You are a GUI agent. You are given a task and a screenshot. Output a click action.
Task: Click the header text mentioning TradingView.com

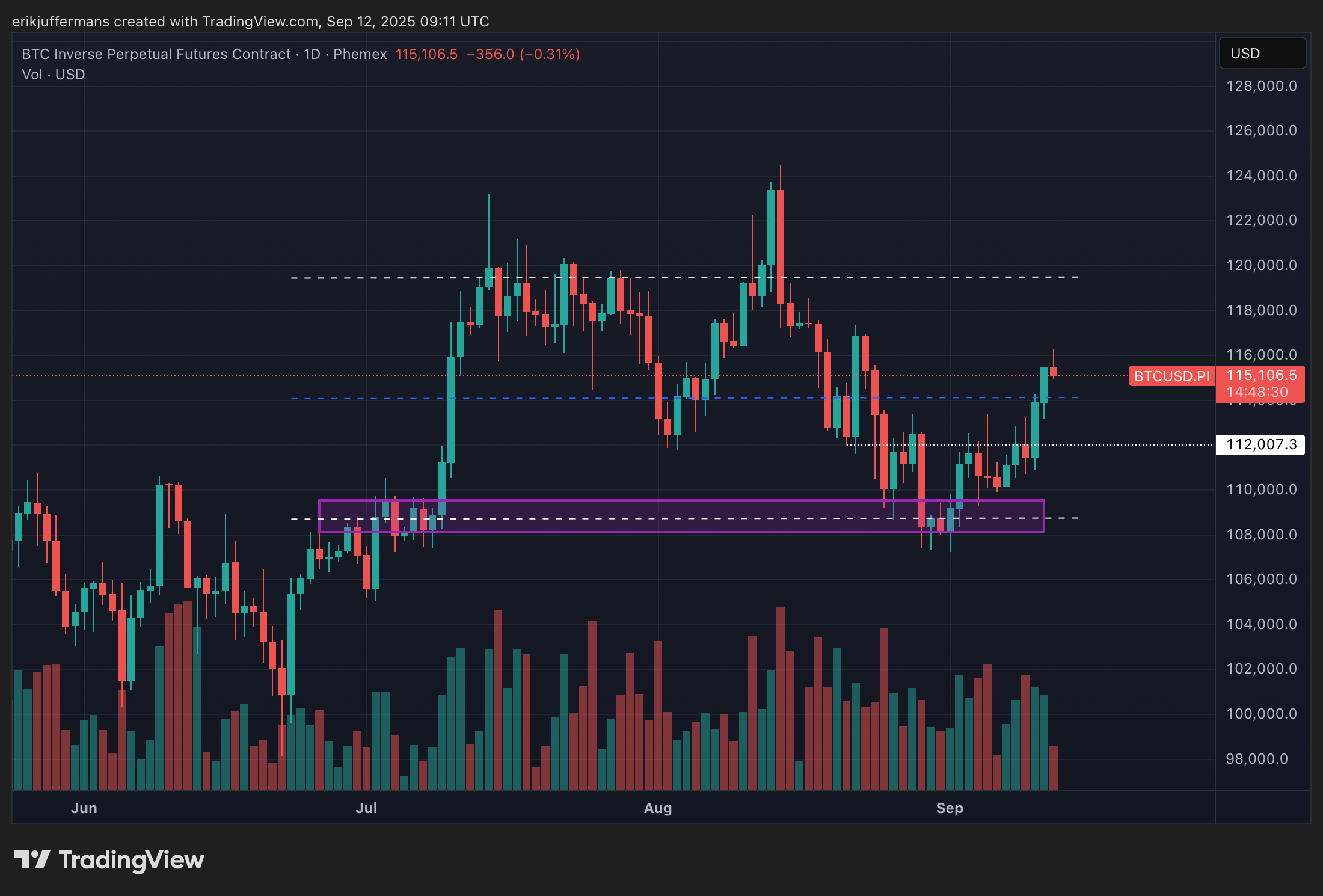point(250,22)
